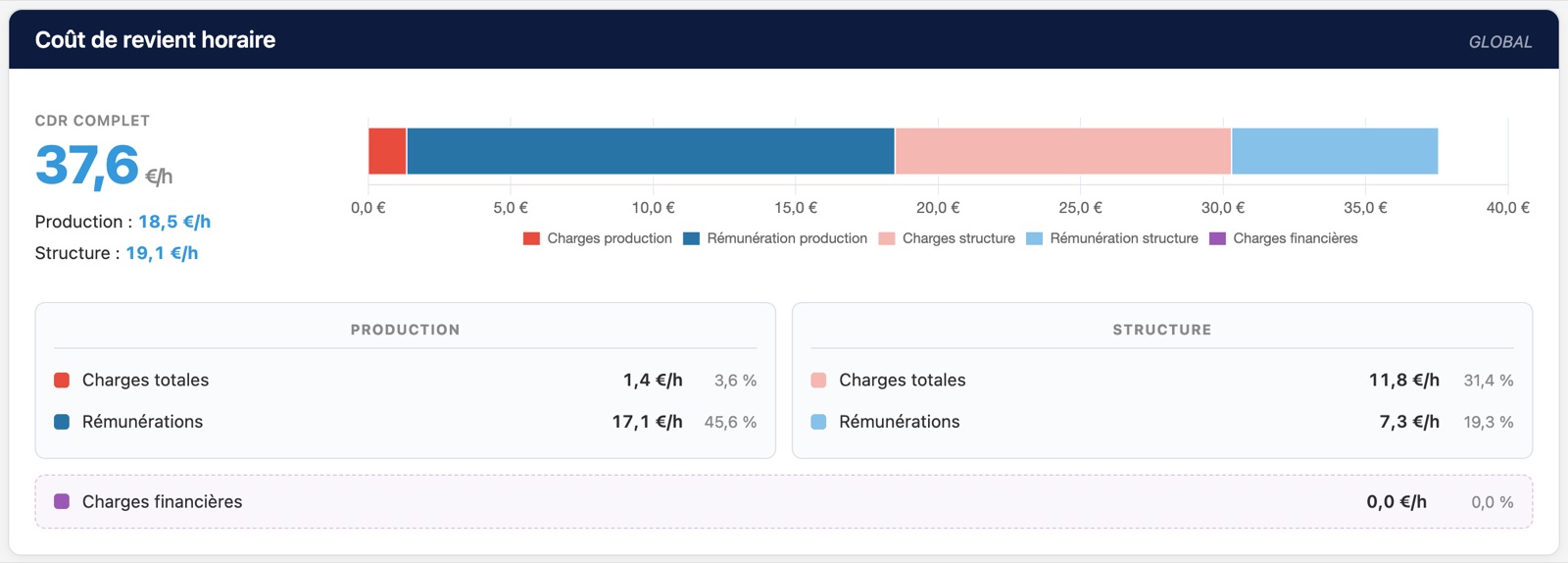Click the red Charges production bar segment
1568x563 pixels.
[x=387, y=151]
